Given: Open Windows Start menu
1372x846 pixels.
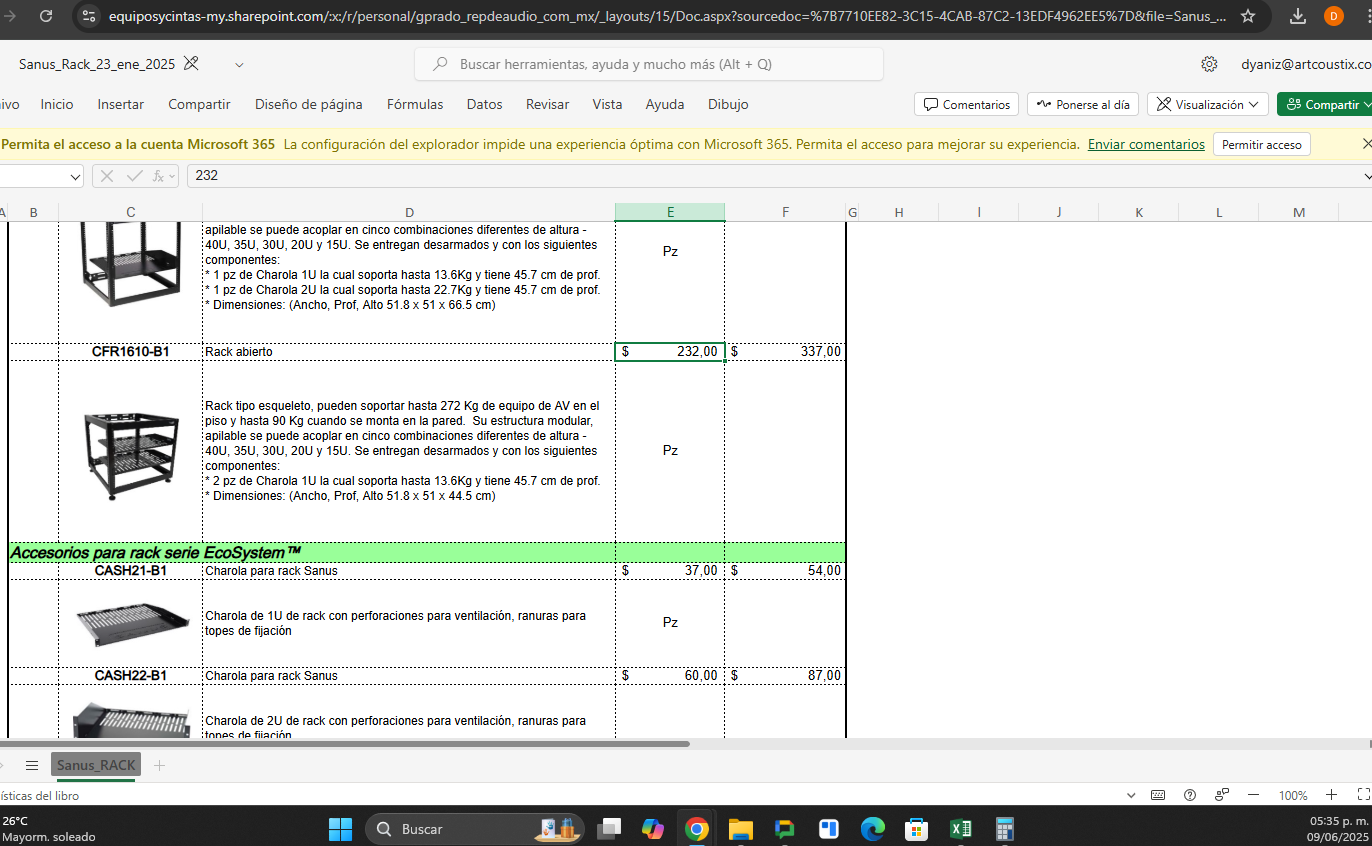Looking at the screenshot, I should 340,829.
